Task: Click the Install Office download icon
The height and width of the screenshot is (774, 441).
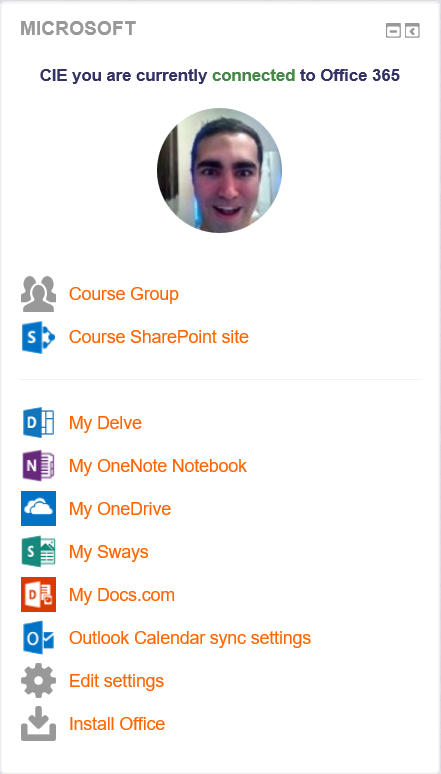Action: point(38,724)
